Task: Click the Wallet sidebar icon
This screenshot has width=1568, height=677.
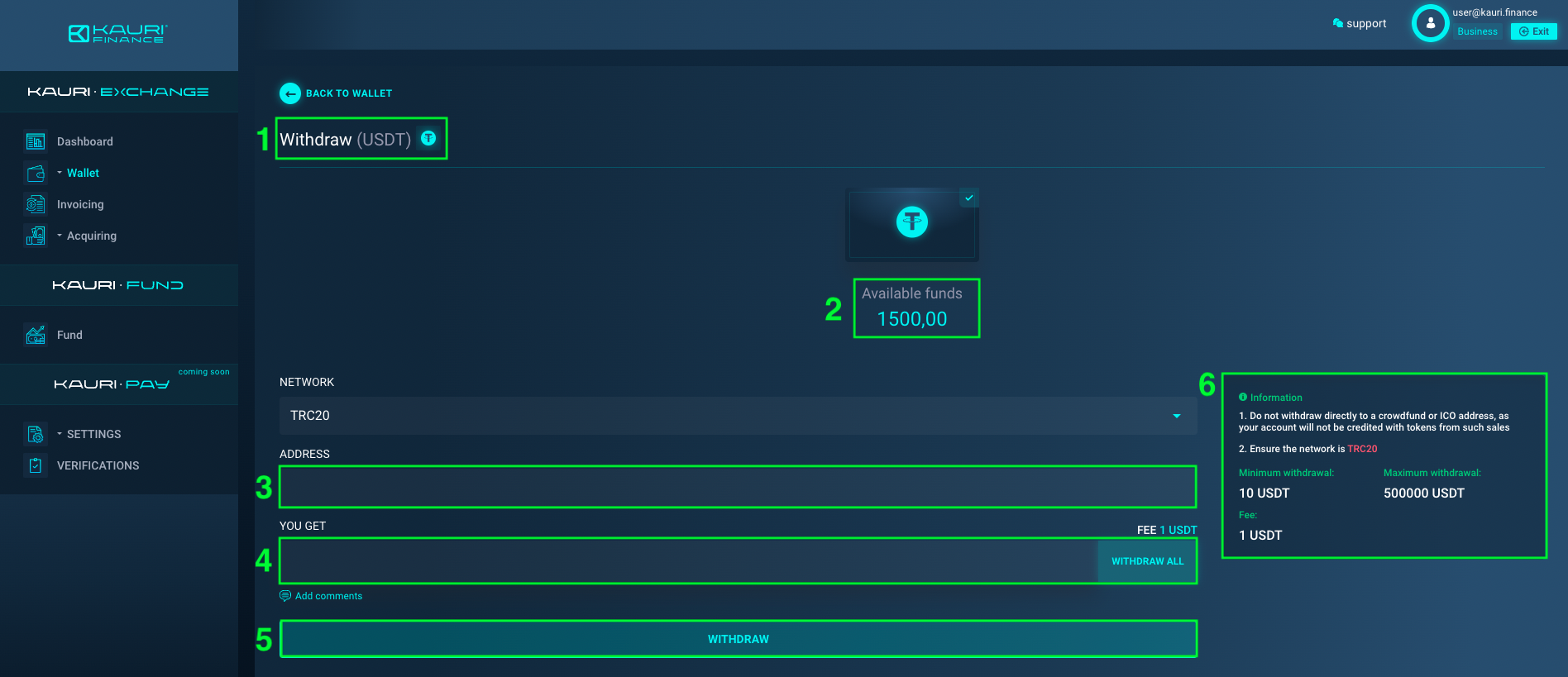Action: click(36, 173)
